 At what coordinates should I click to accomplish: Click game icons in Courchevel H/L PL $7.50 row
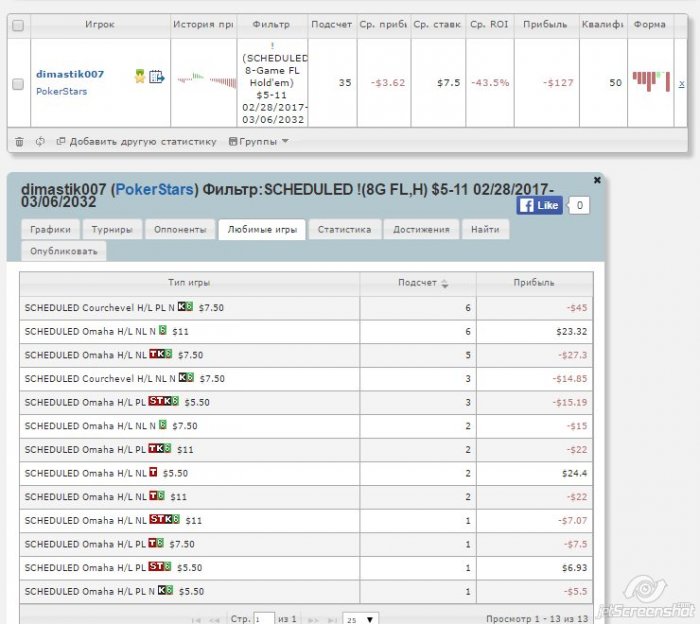tap(185, 307)
